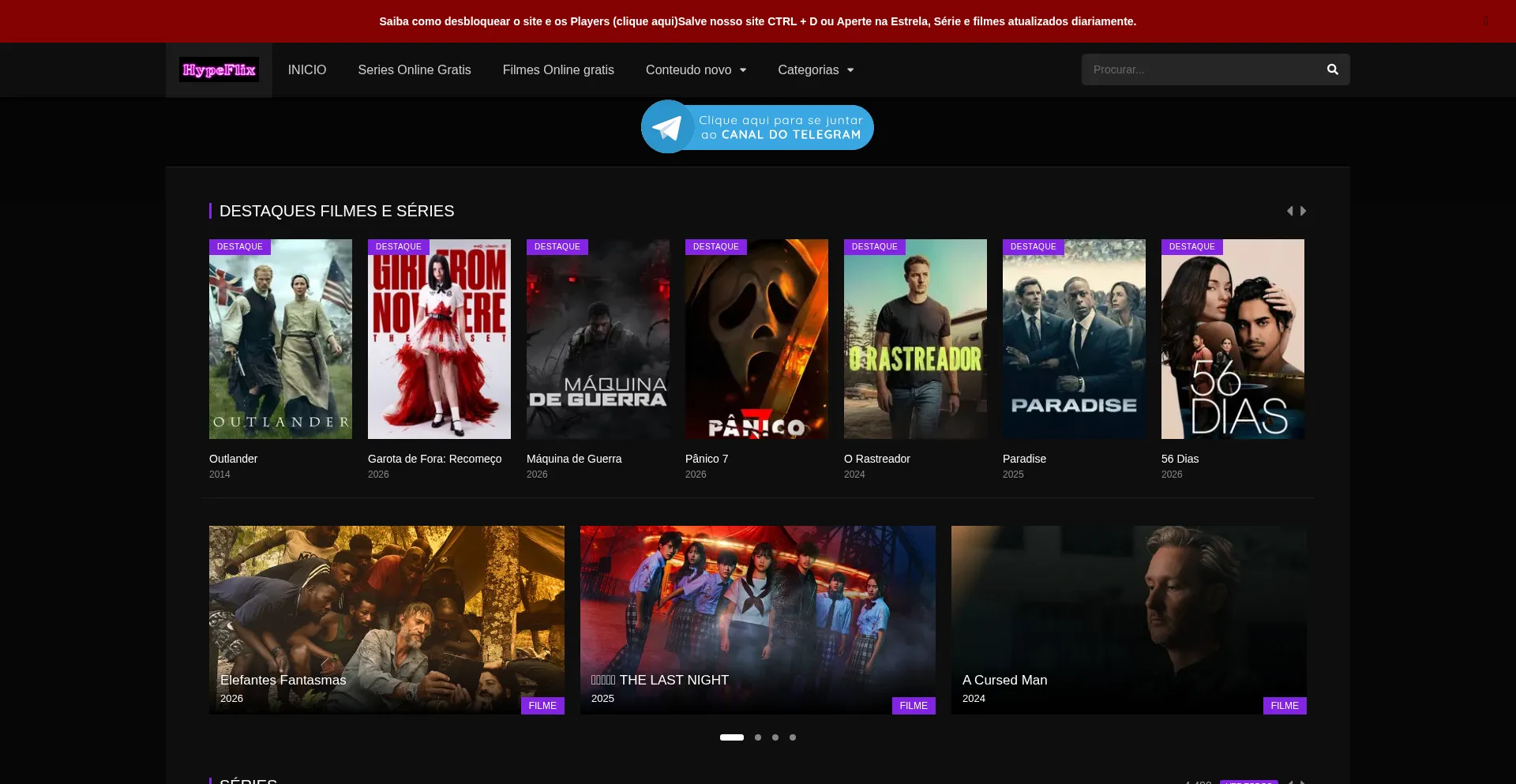Open Filmes Online gratis page
The width and height of the screenshot is (1516, 784).
coord(558,69)
